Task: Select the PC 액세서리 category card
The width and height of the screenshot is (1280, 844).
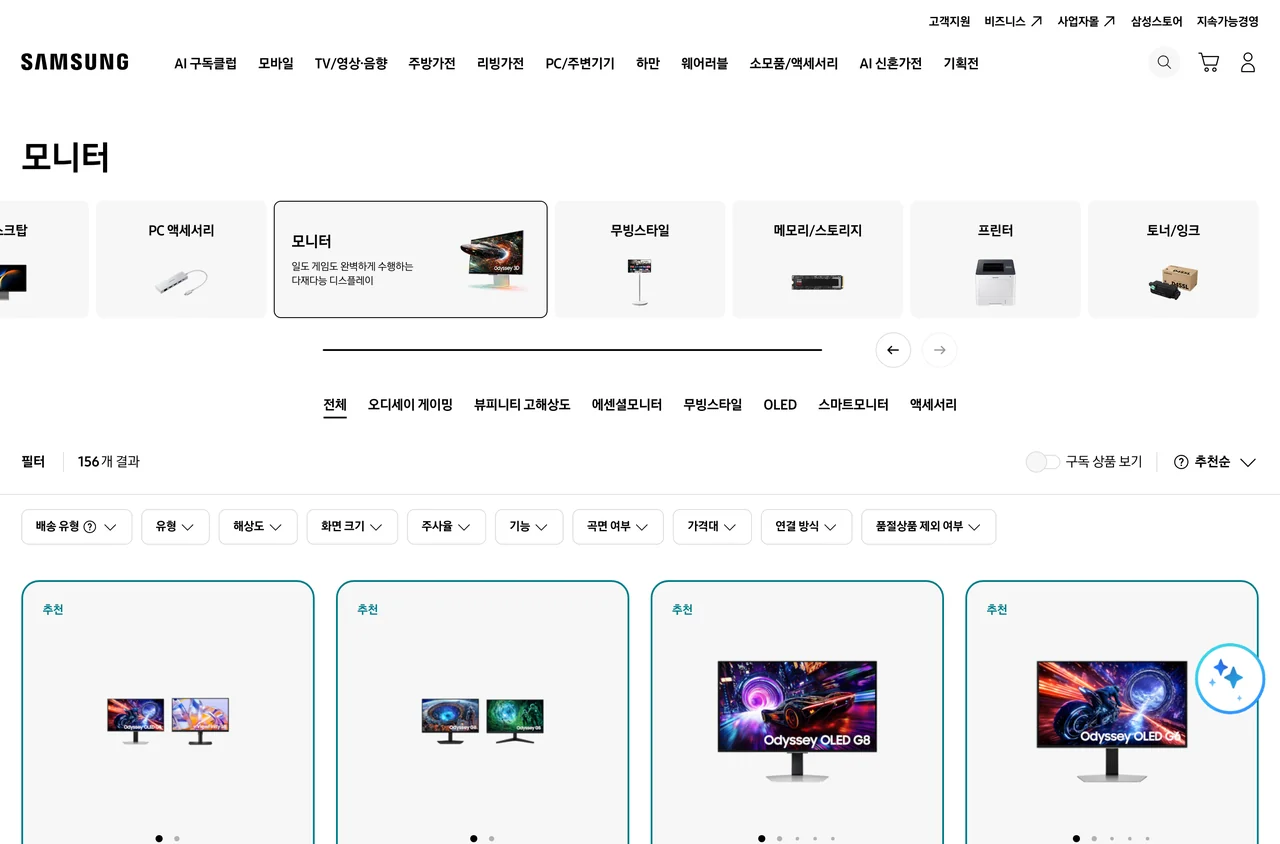Action: [x=182, y=260]
